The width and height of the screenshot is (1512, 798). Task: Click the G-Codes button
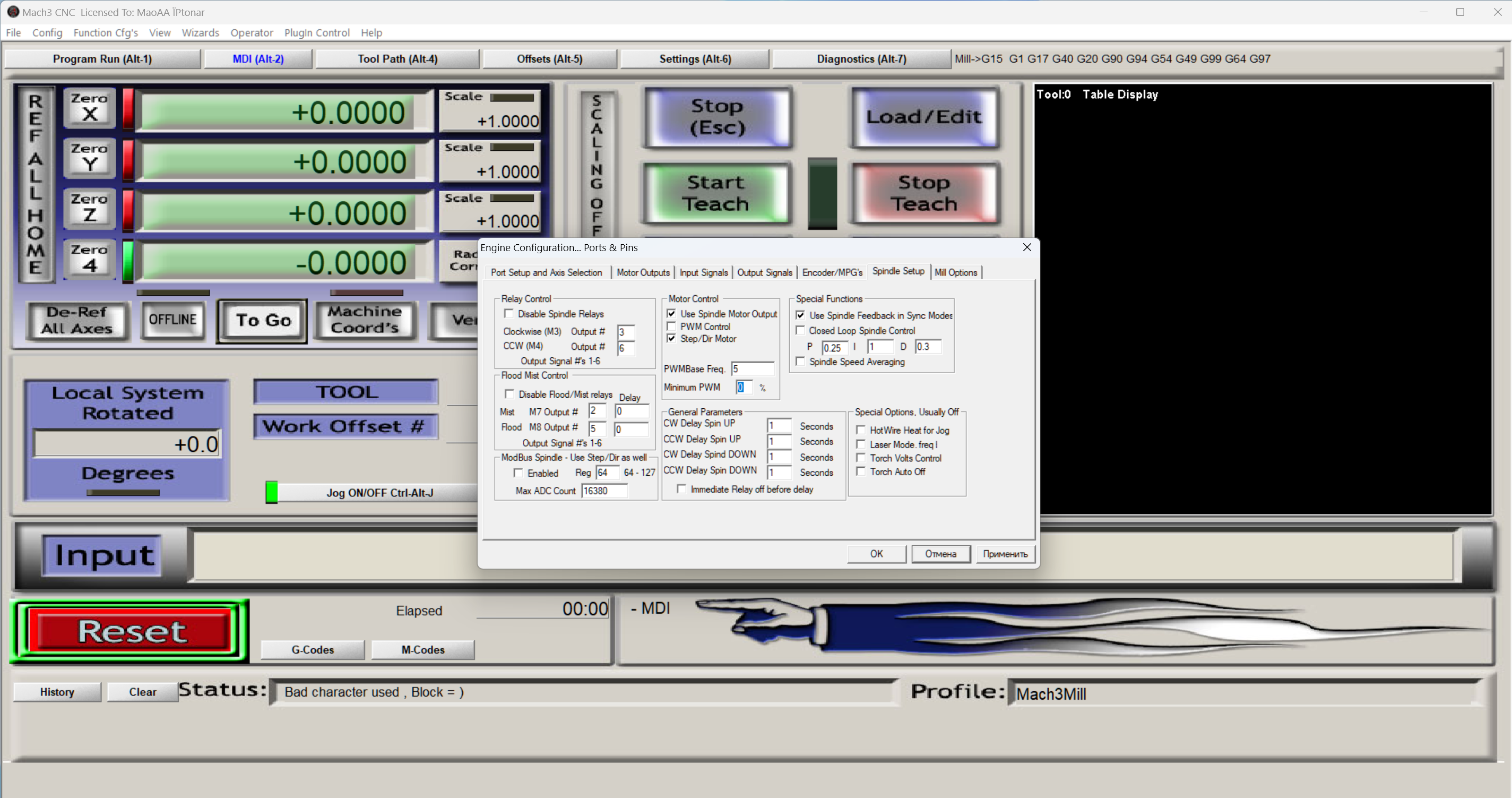coord(312,649)
